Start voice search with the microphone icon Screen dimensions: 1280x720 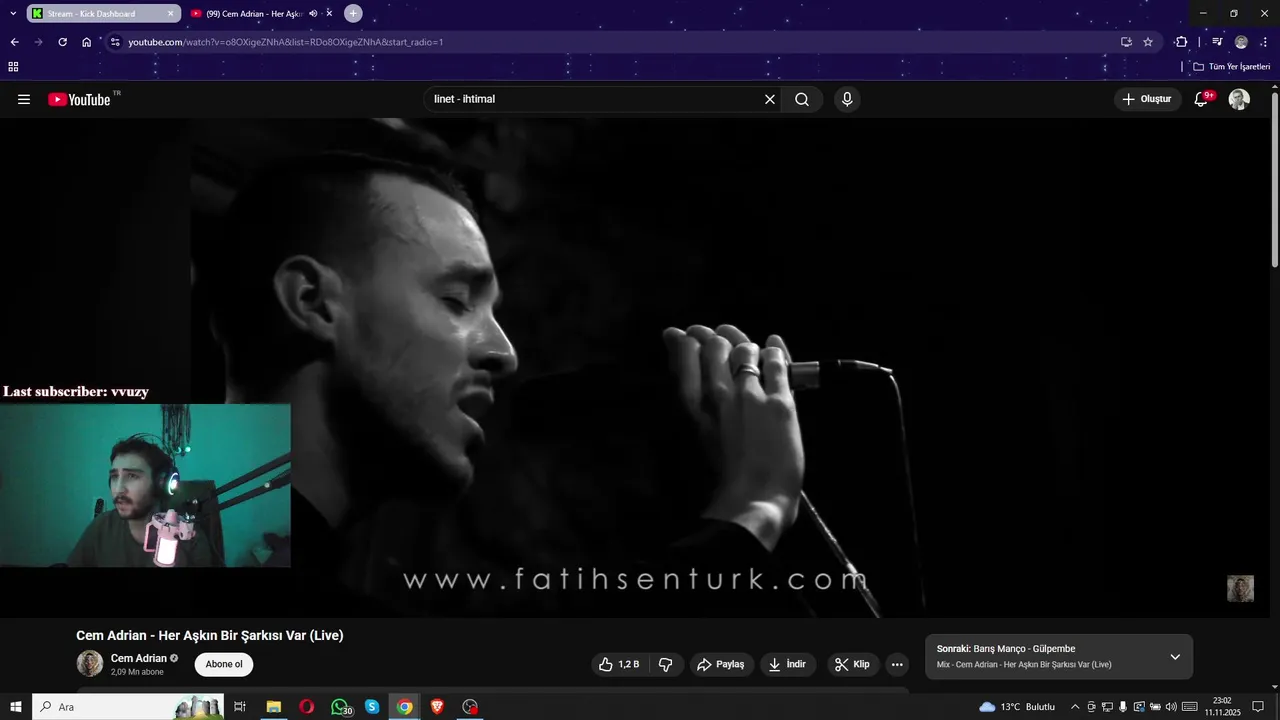(x=847, y=99)
